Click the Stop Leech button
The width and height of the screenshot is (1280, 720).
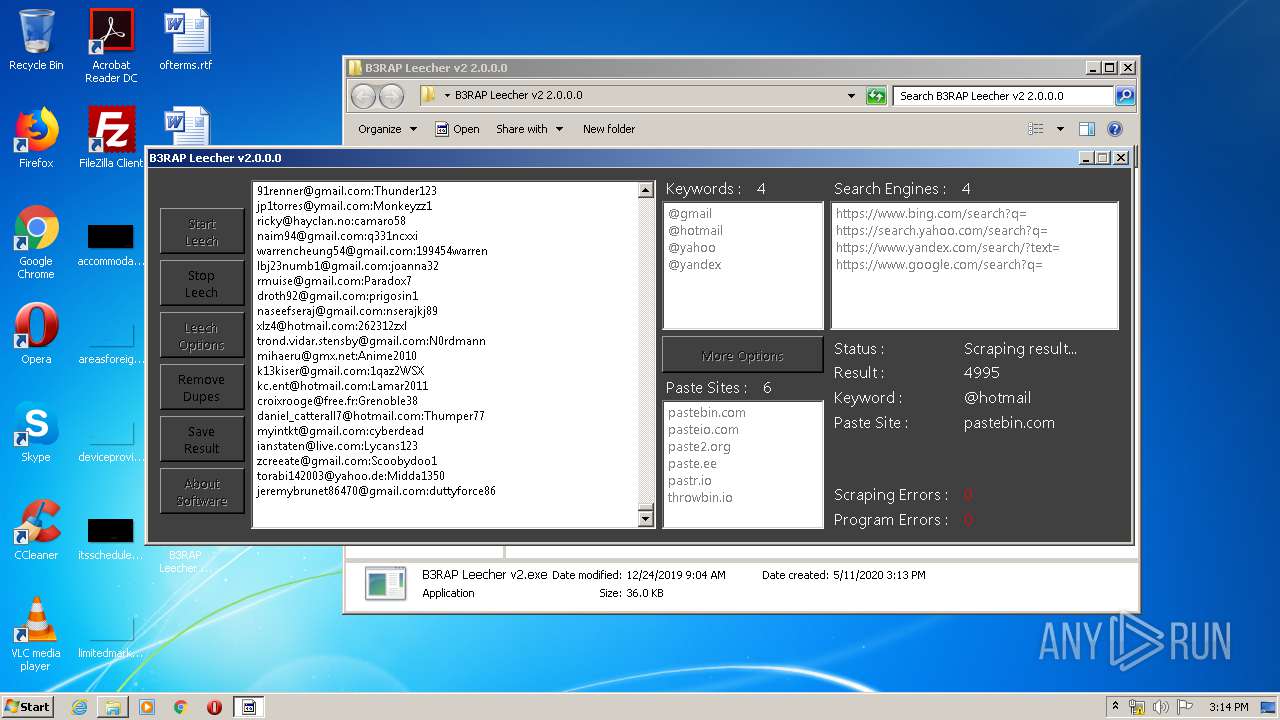click(202, 284)
